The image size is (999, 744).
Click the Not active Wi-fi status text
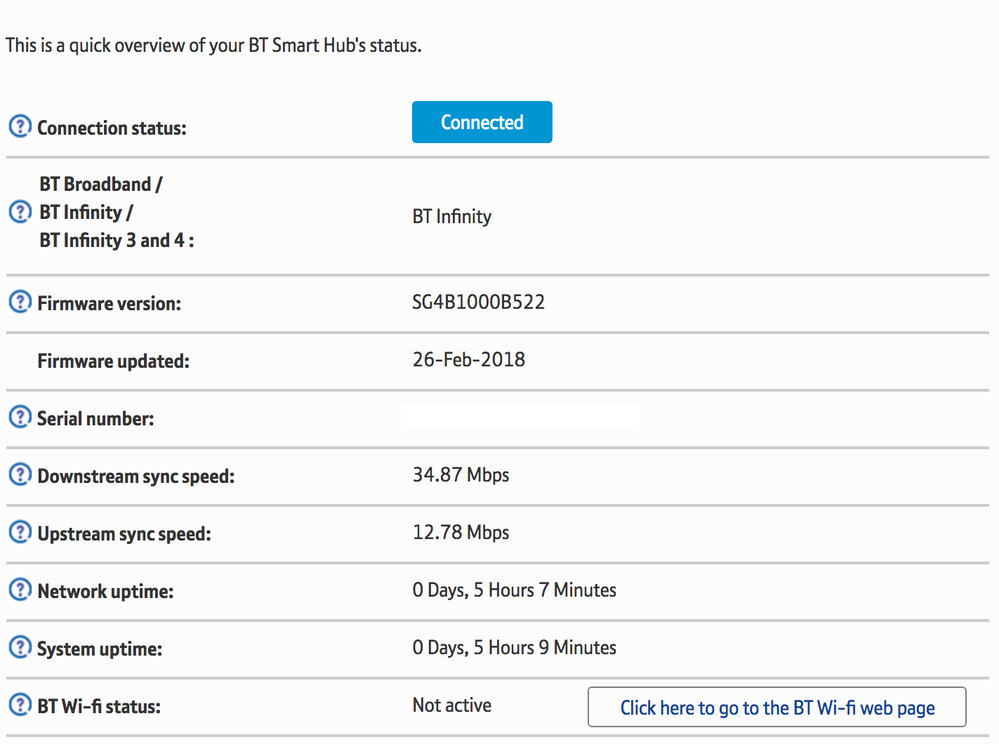click(452, 706)
